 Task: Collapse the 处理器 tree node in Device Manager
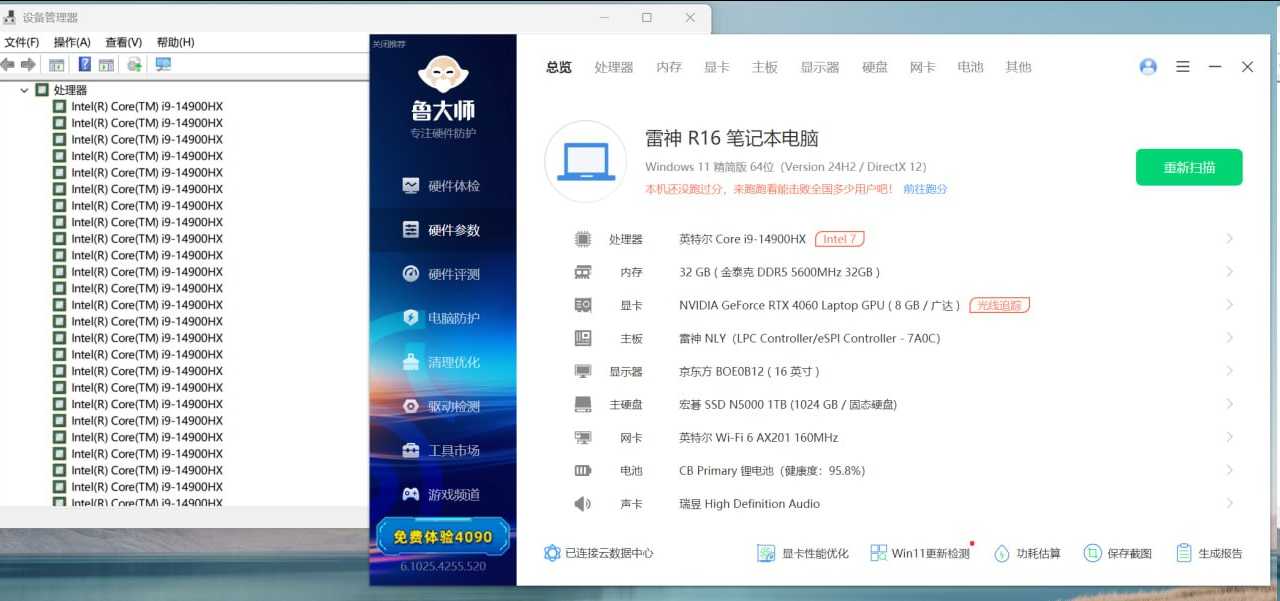coord(24,90)
